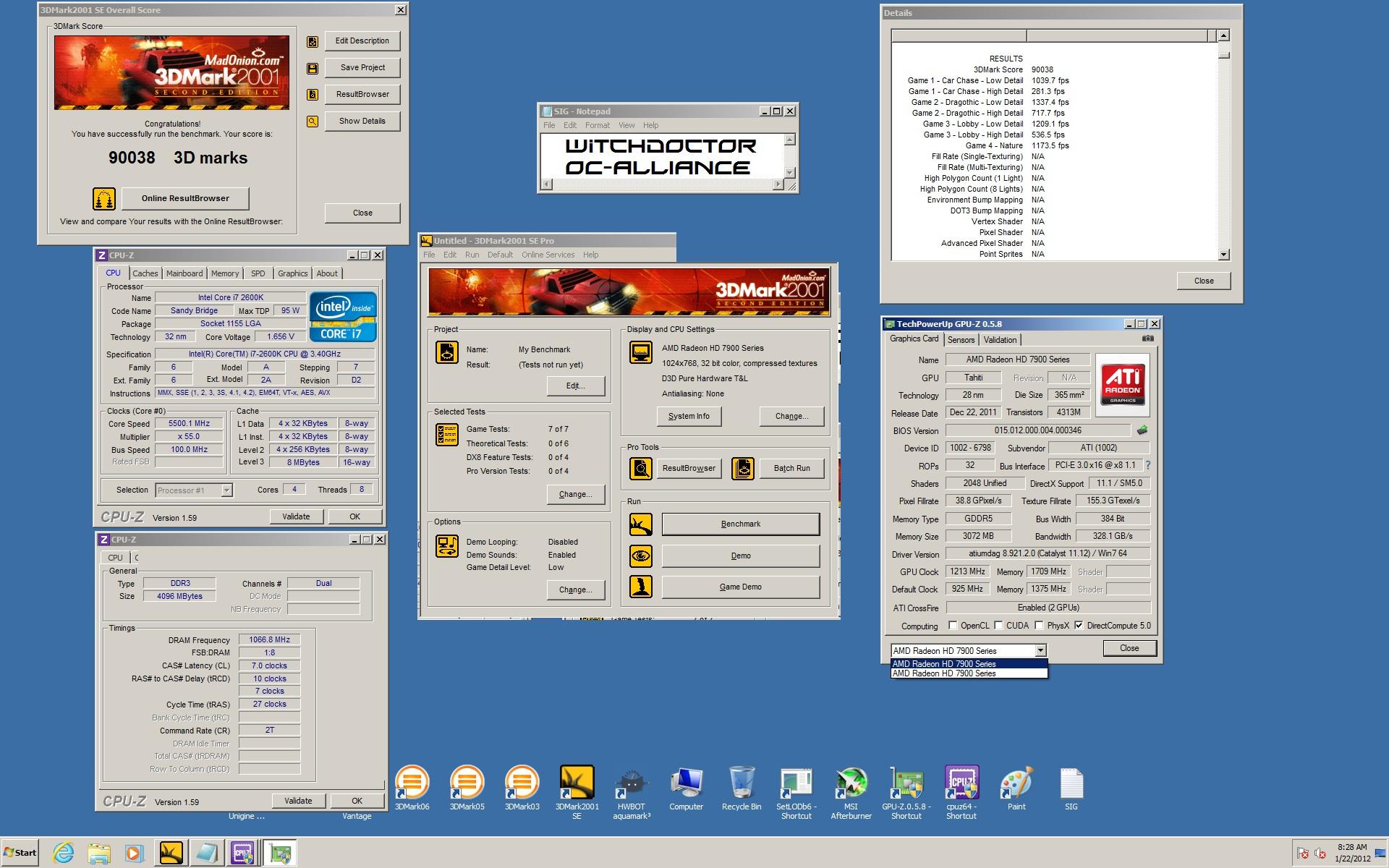
Task: Click the System Info button
Action: tap(689, 416)
